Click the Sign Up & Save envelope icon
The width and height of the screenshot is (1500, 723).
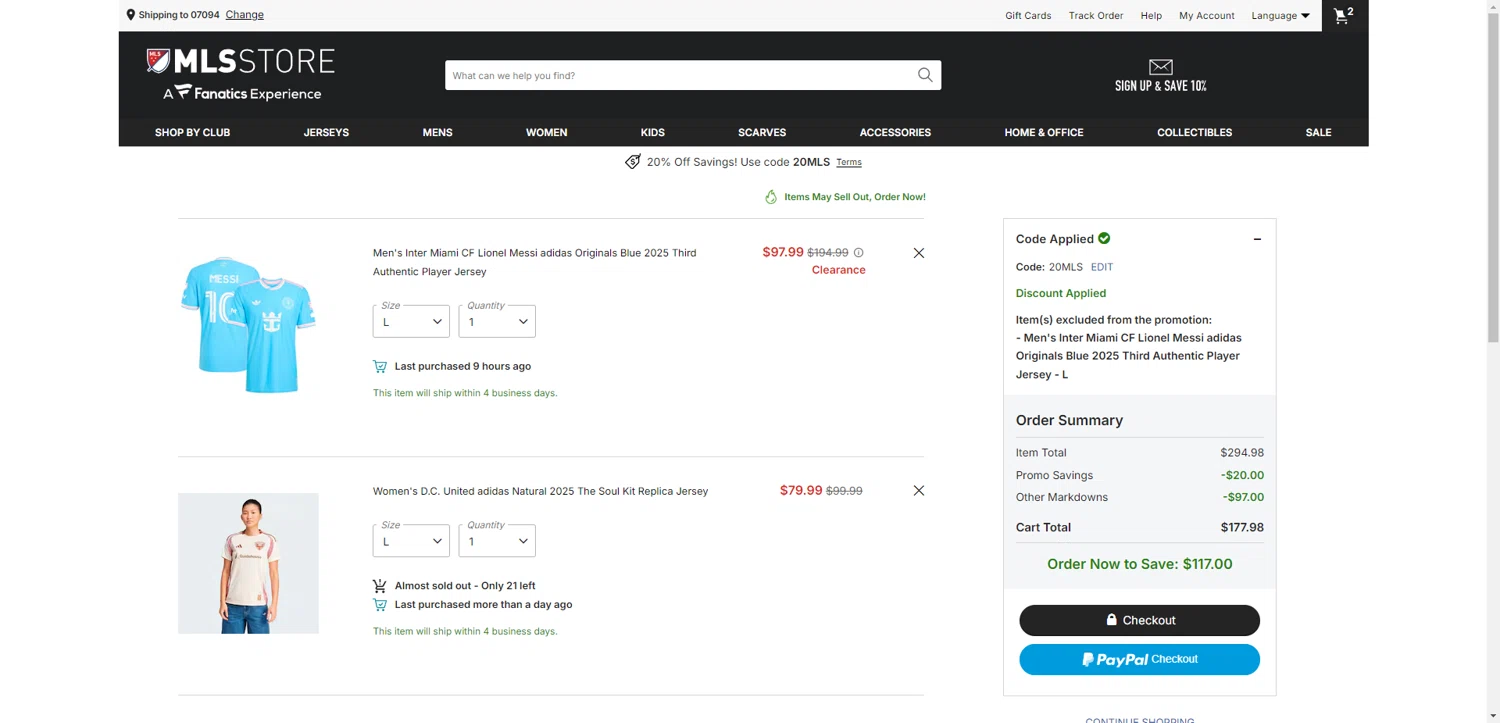tap(1160, 67)
